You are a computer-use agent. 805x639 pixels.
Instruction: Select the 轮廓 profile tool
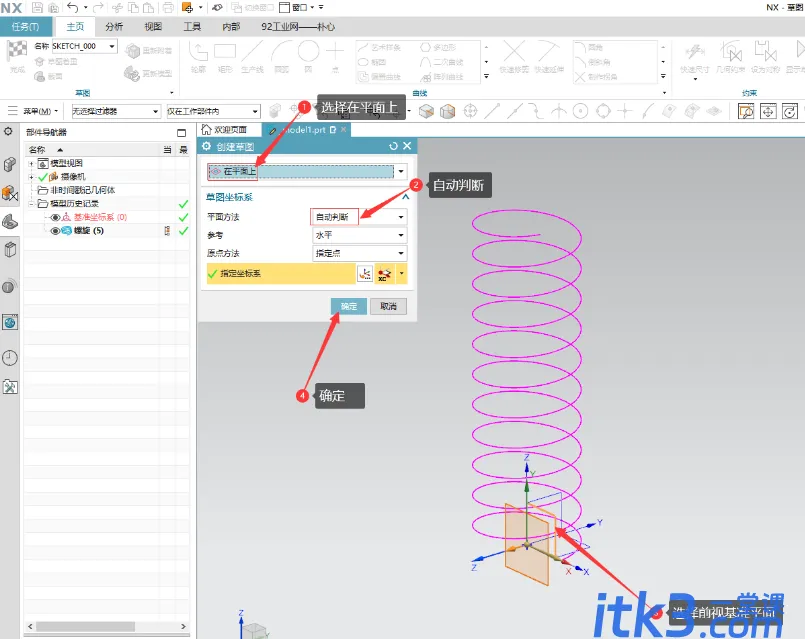[x=198, y=57]
